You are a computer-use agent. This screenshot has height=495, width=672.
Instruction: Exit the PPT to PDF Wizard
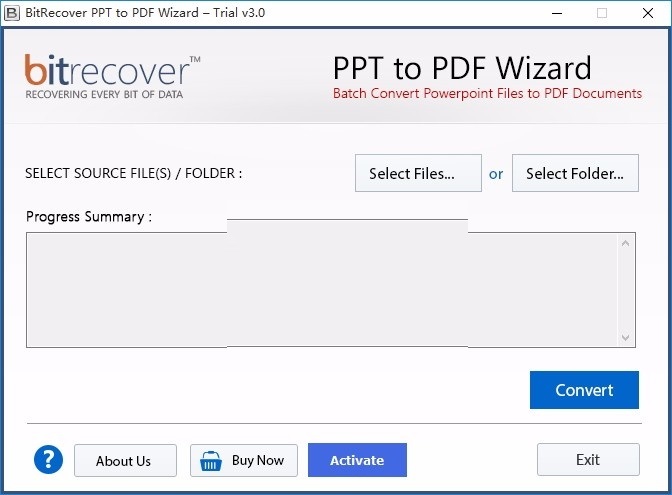tap(588, 459)
